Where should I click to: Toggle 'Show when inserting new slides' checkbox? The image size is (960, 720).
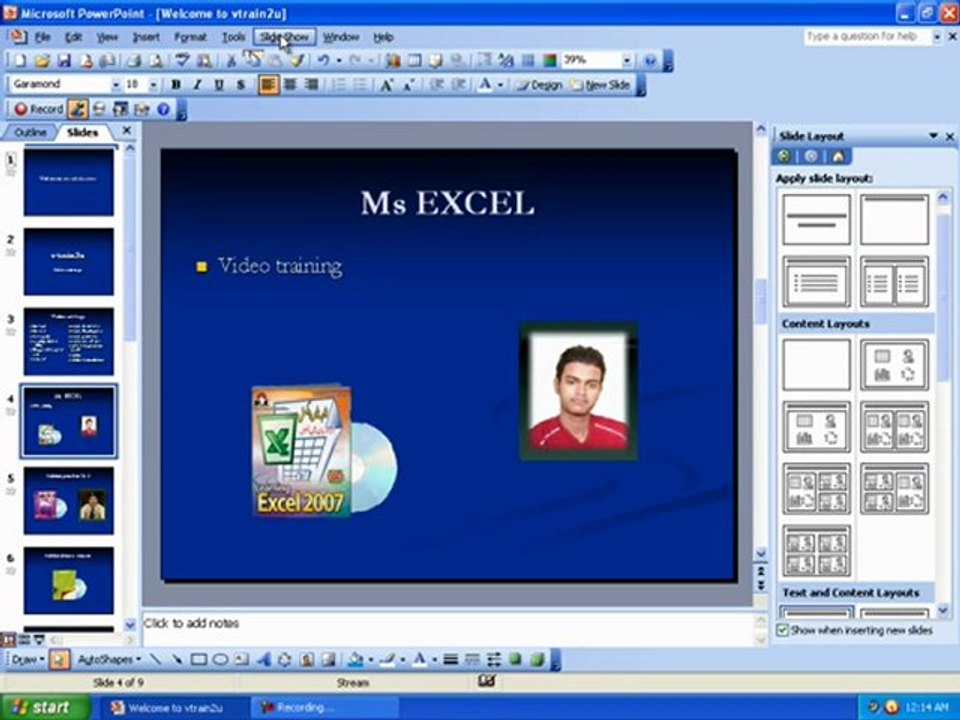pyautogui.click(x=782, y=630)
